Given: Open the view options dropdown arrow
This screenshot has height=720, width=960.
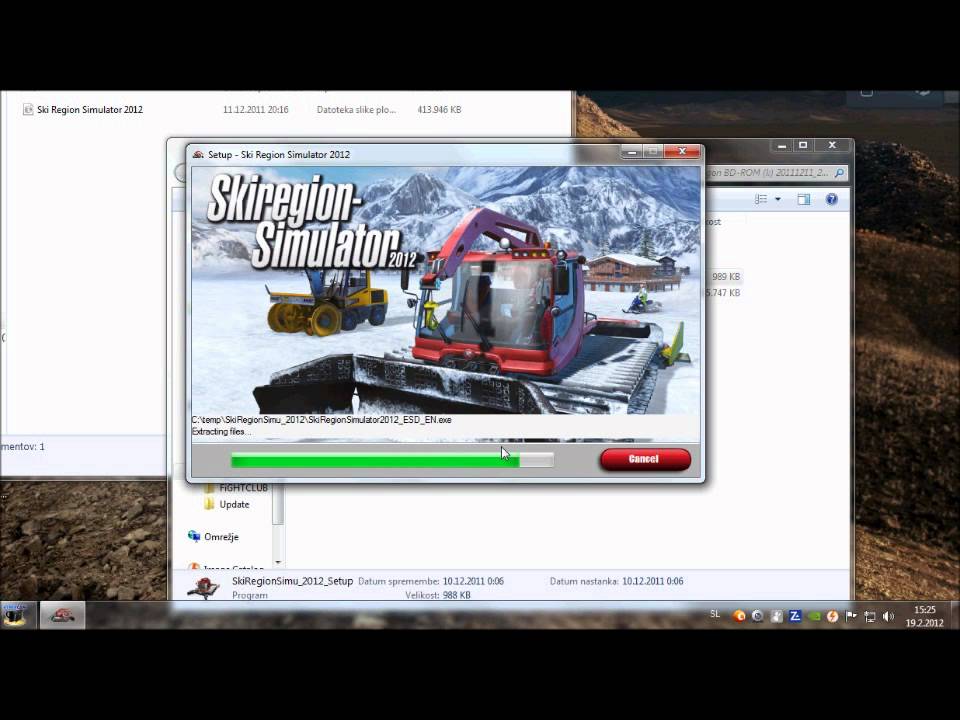Looking at the screenshot, I should 778,200.
